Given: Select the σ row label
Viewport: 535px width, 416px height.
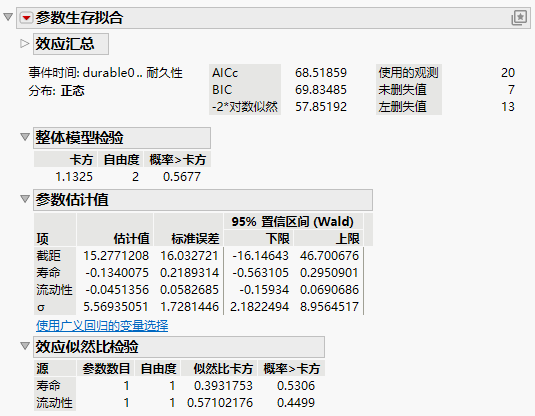Looking at the screenshot, I should (x=41, y=307).
